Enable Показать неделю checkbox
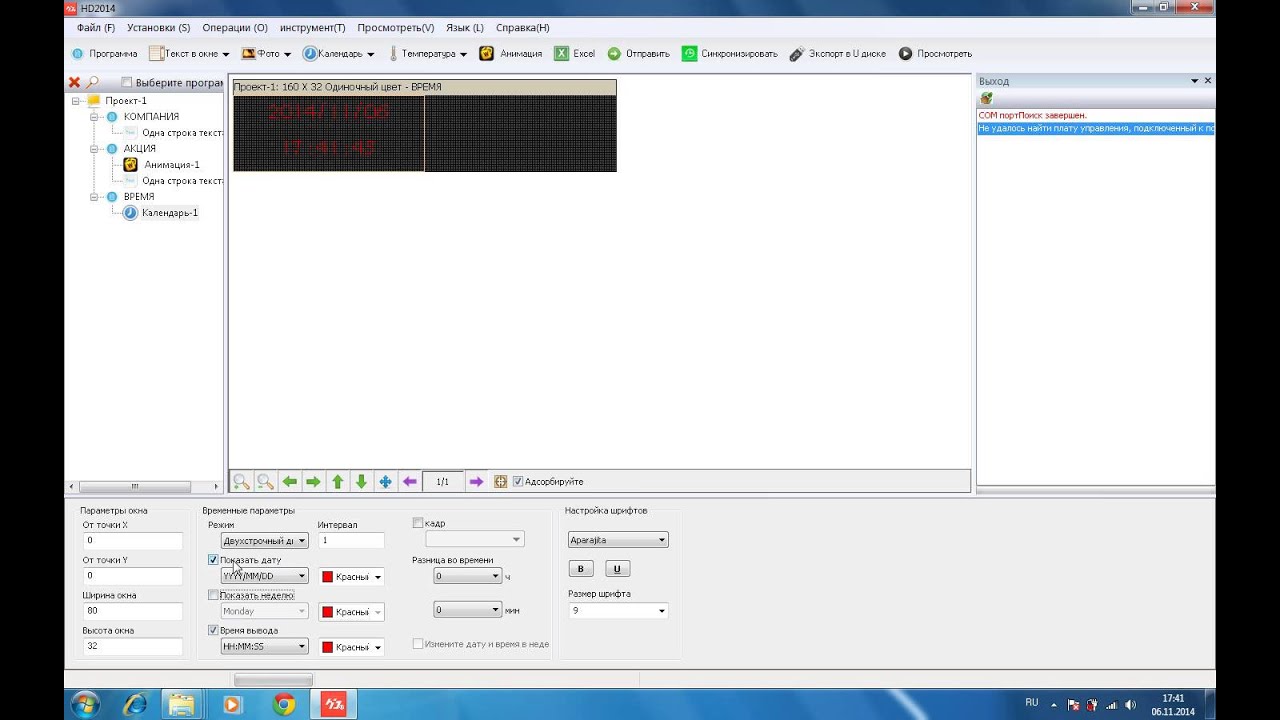The width and height of the screenshot is (1280, 720). coord(213,595)
